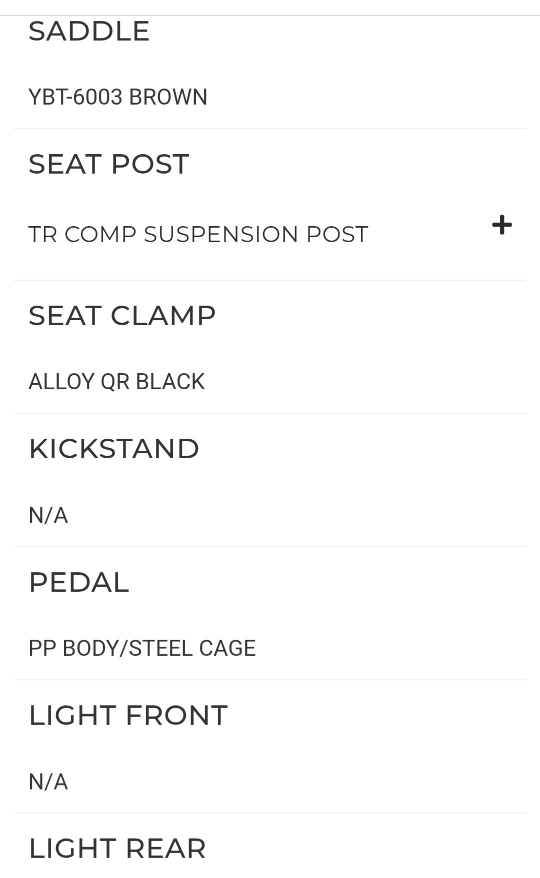Select the KICKSTAND heading

pyautogui.click(x=114, y=449)
